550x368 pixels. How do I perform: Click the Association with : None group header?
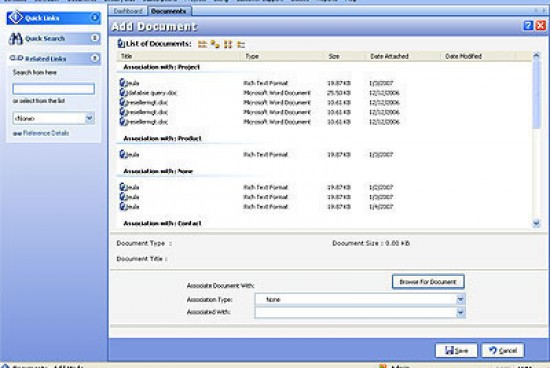coord(158,171)
